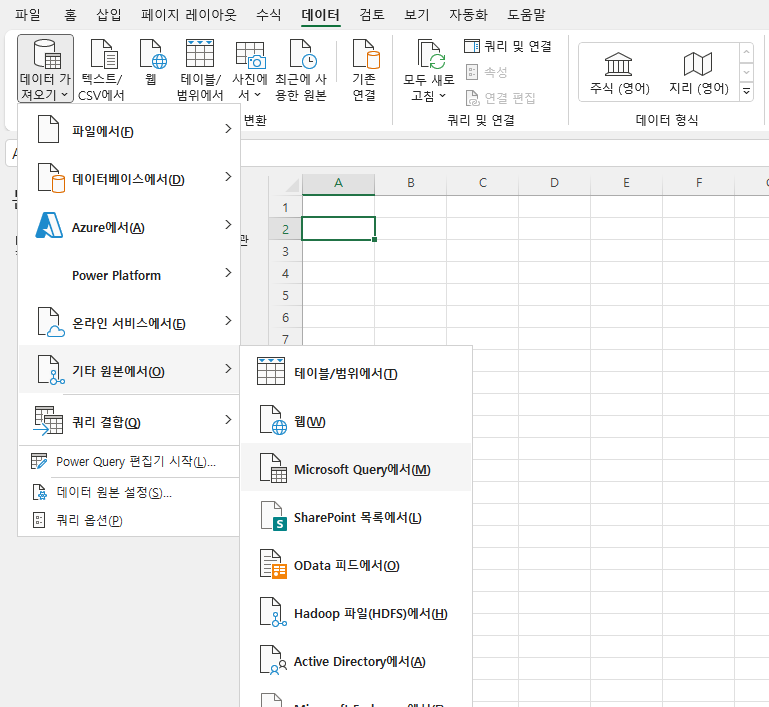Open 사진에서 (From Picture) ribbon button

click(x=250, y=69)
